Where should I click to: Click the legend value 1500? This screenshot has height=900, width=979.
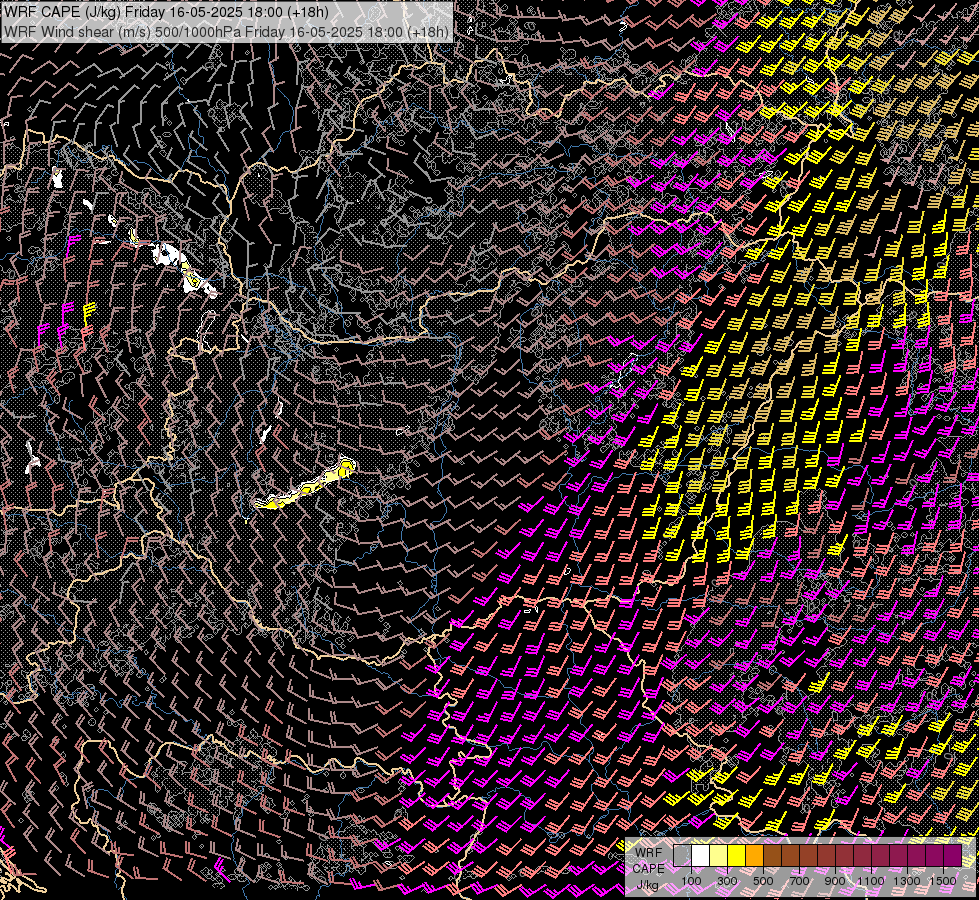pos(943,881)
